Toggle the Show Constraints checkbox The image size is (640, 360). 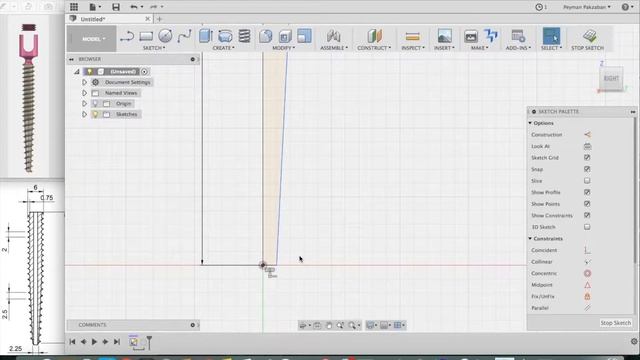point(587,215)
